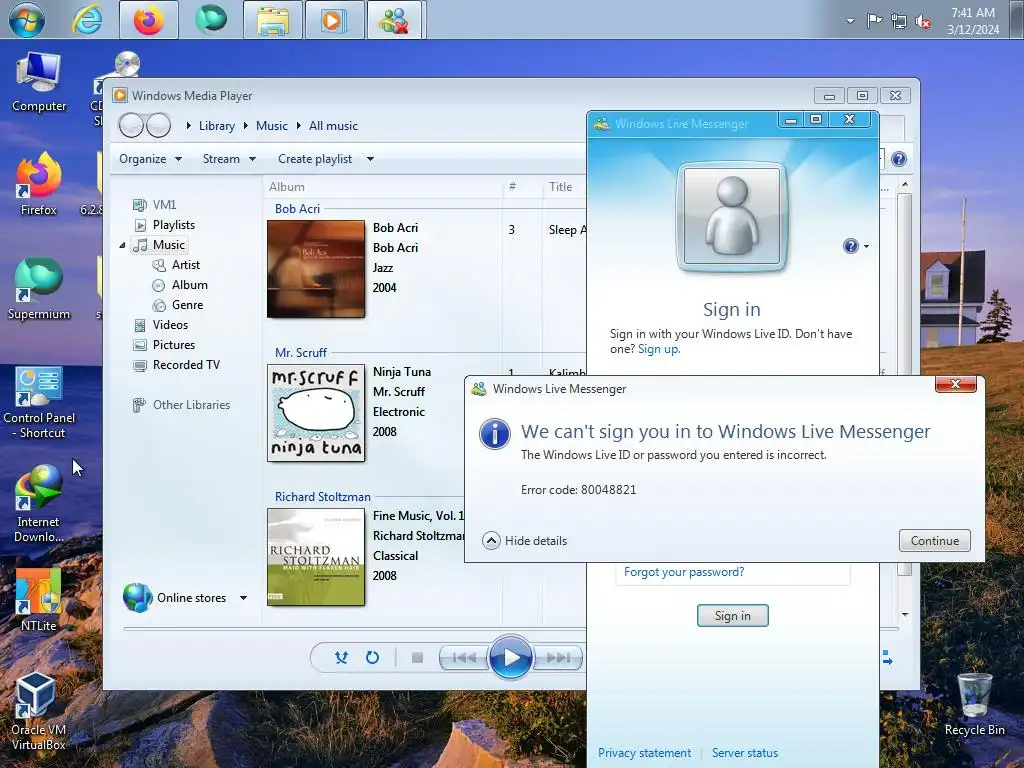
Task: Click the Ninja Tuna album cover
Action: pyautogui.click(x=316, y=413)
